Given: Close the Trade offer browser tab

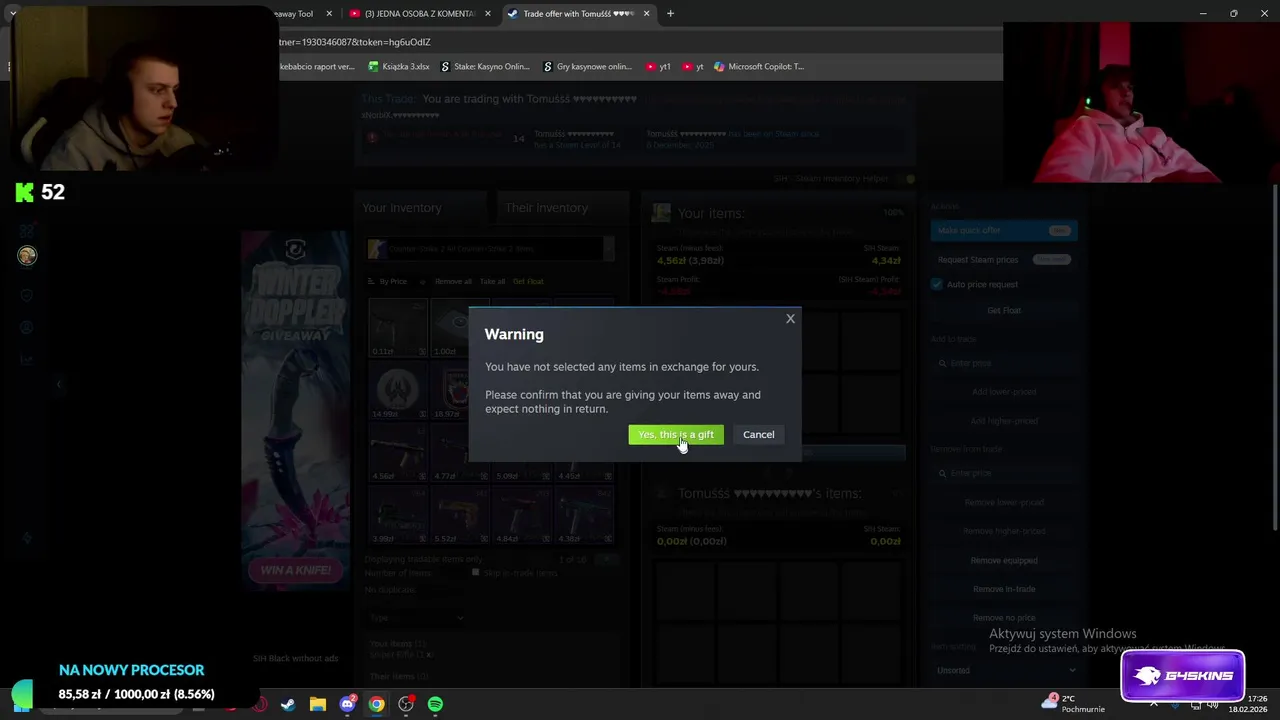Looking at the screenshot, I should coord(647,14).
